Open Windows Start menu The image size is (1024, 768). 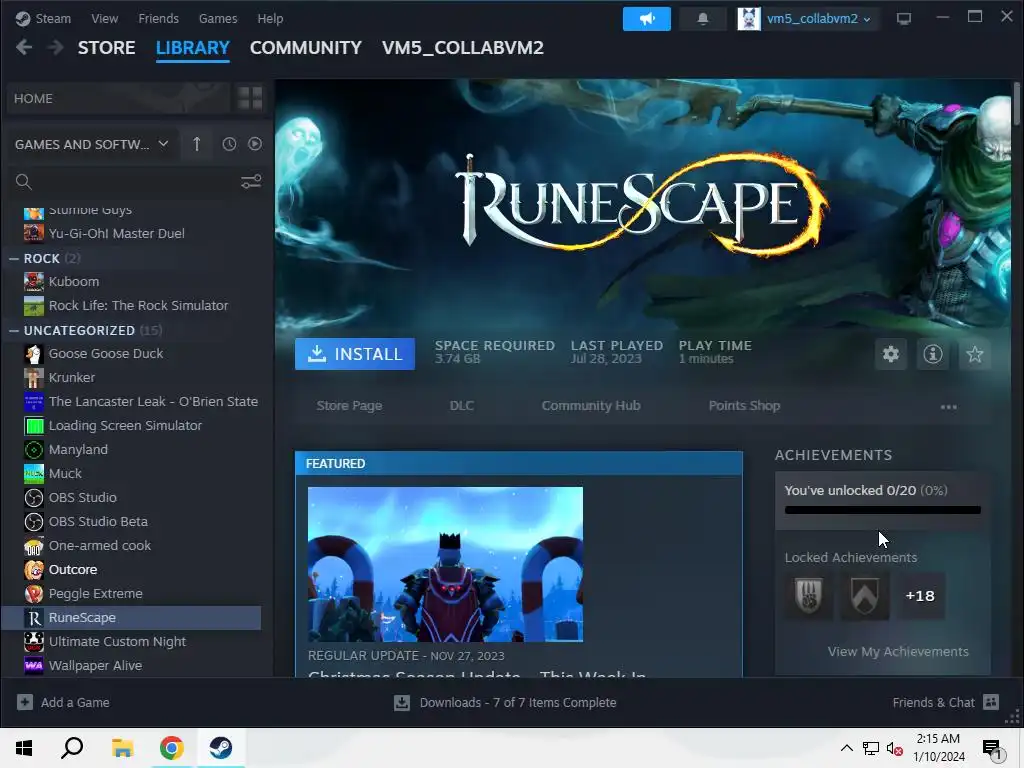click(24, 748)
